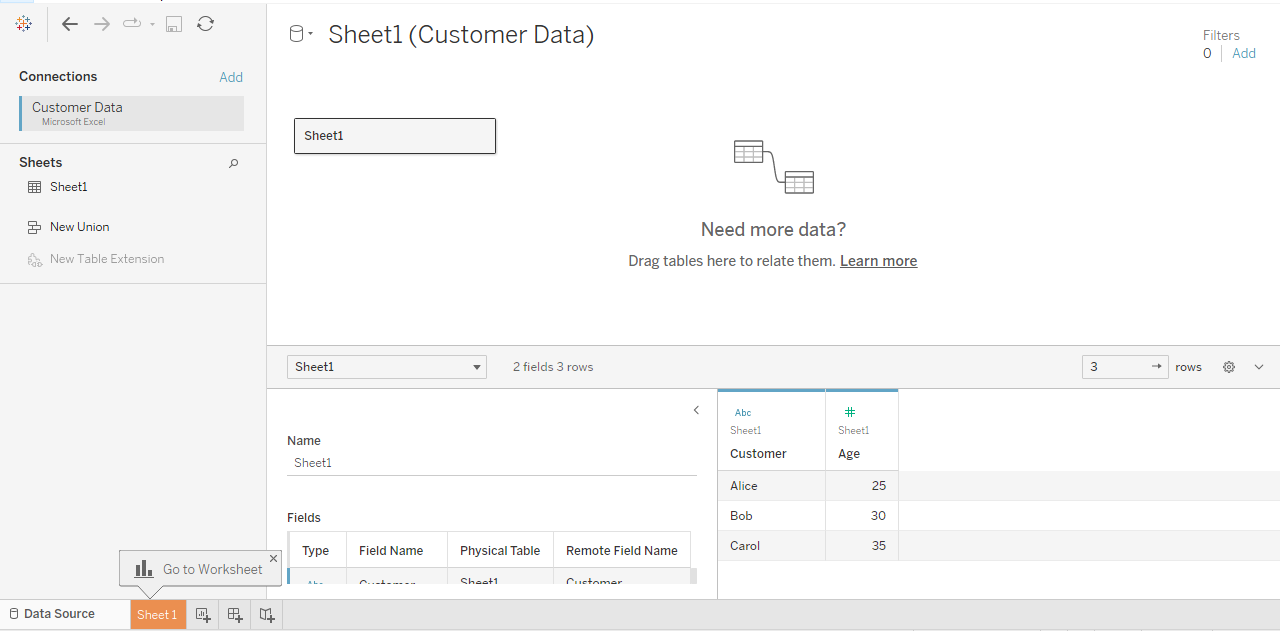Open the data grid settings gear

(1228, 366)
